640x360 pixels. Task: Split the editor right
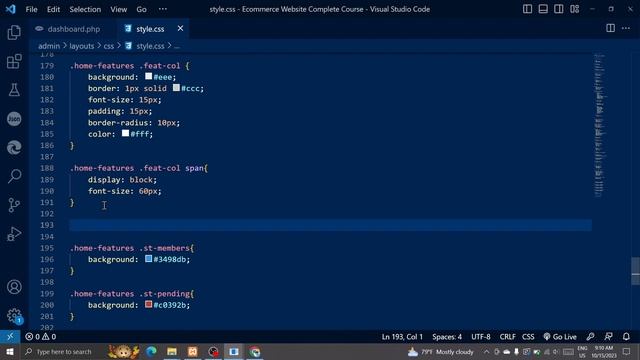click(x=610, y=28)
